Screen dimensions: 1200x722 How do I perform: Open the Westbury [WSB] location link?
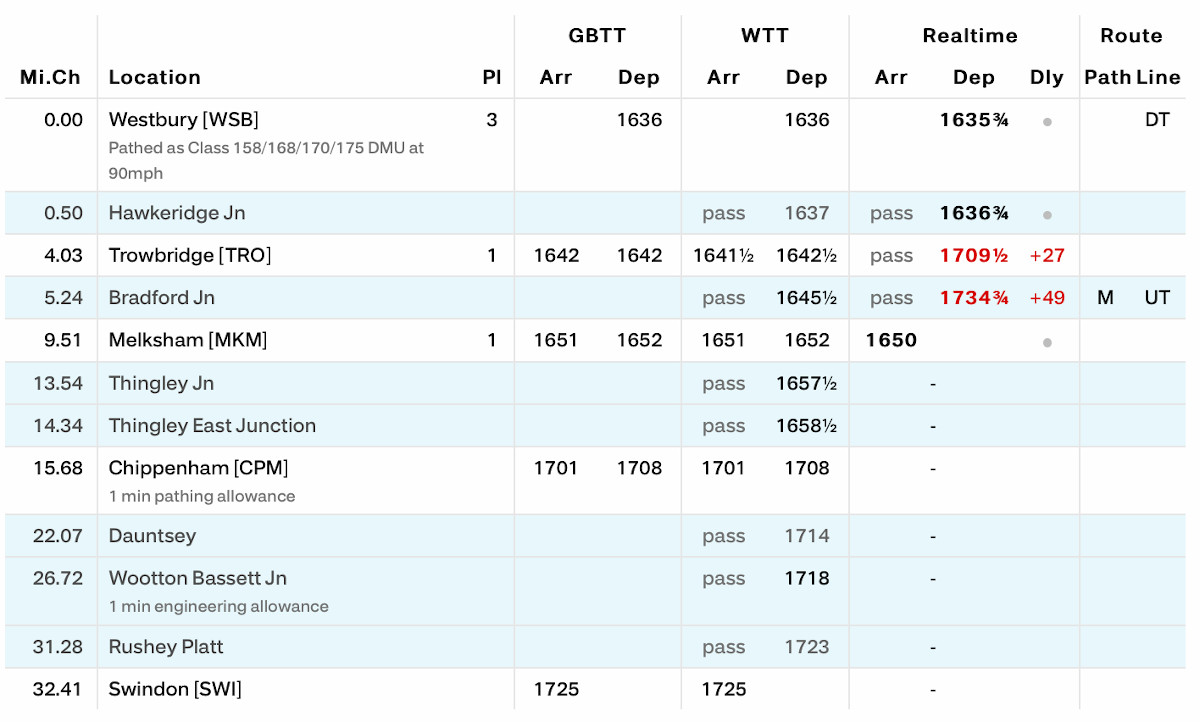[x=183, y=120]
